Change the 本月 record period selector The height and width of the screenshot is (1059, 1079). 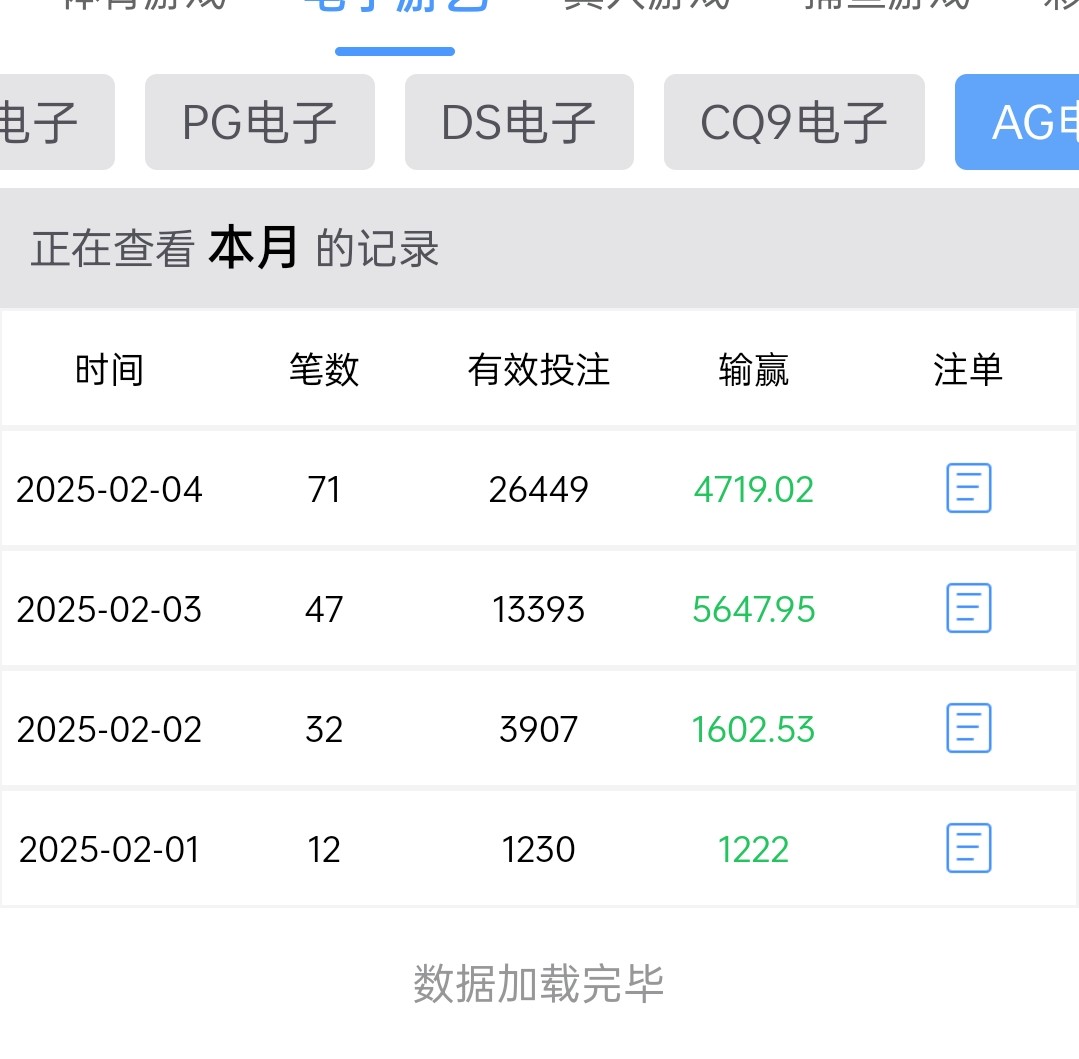click(253, 249)
